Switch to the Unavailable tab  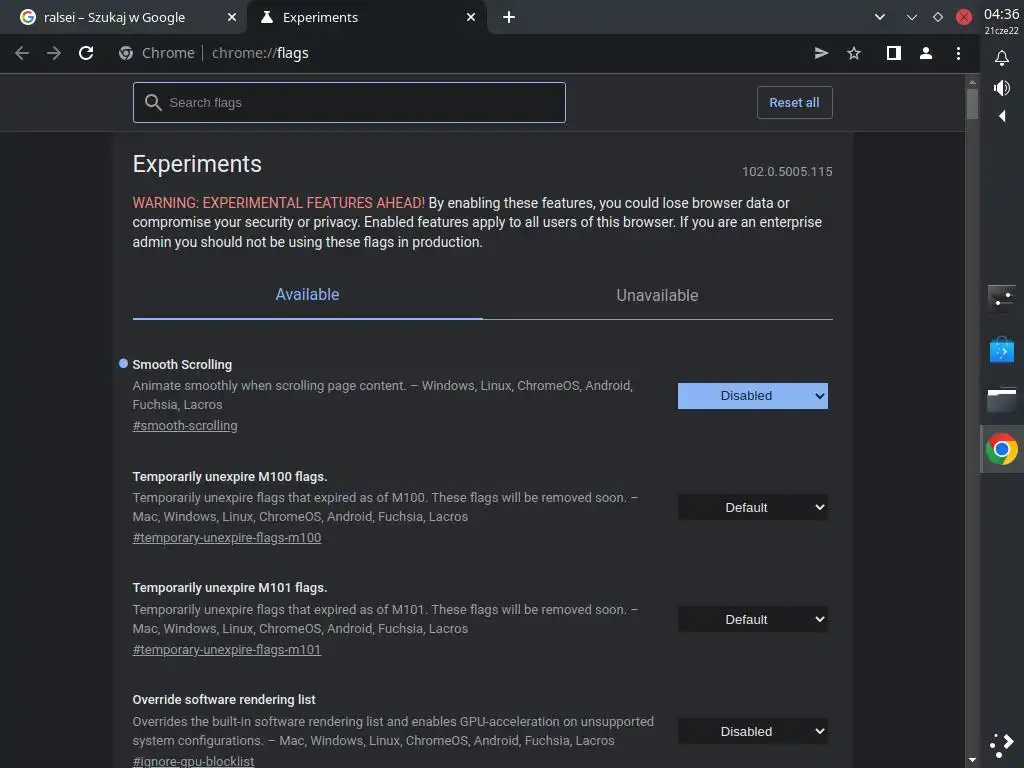657,295
